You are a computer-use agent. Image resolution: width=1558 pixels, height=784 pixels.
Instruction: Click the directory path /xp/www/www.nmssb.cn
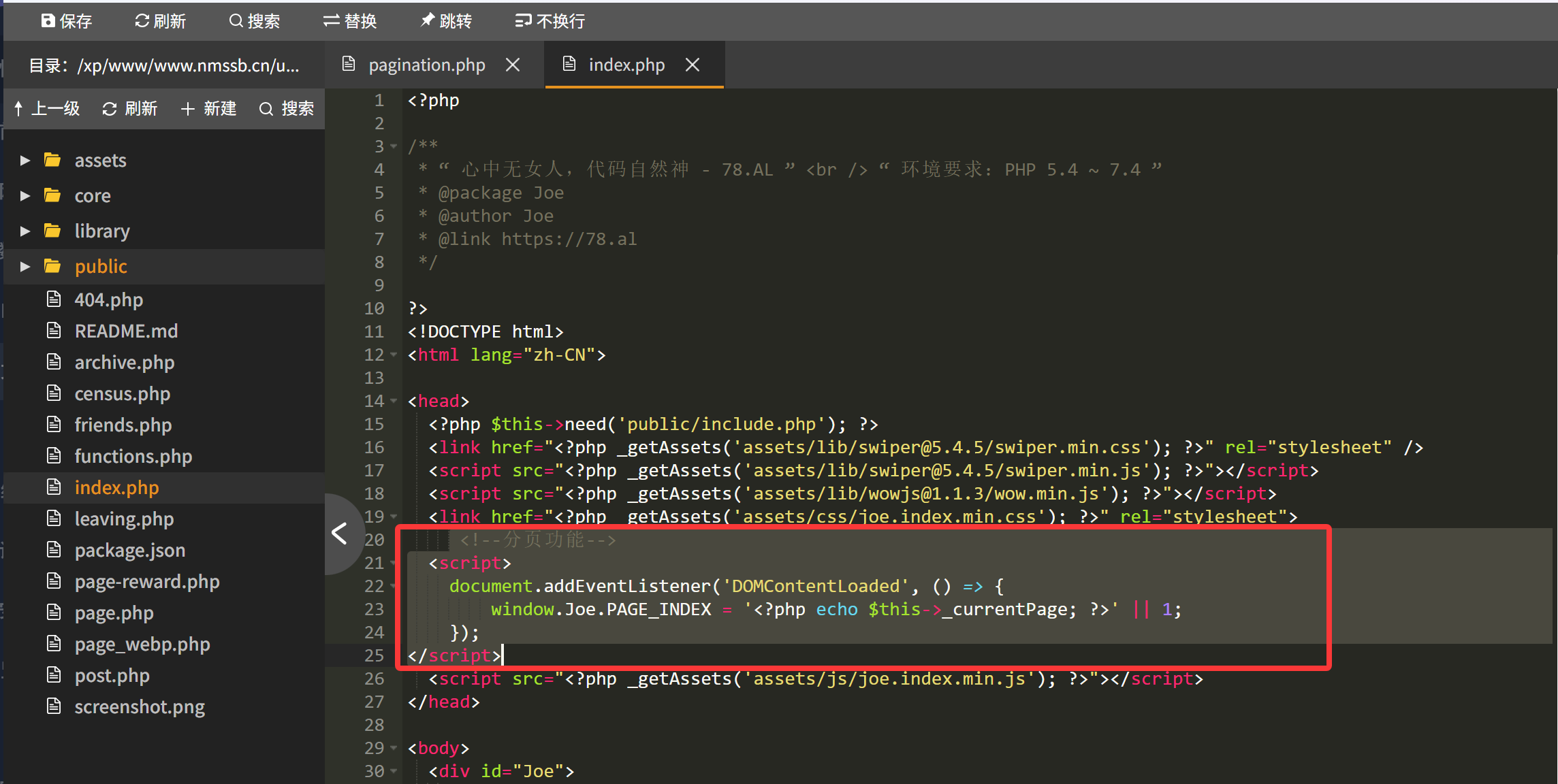[x=188, y=65]
